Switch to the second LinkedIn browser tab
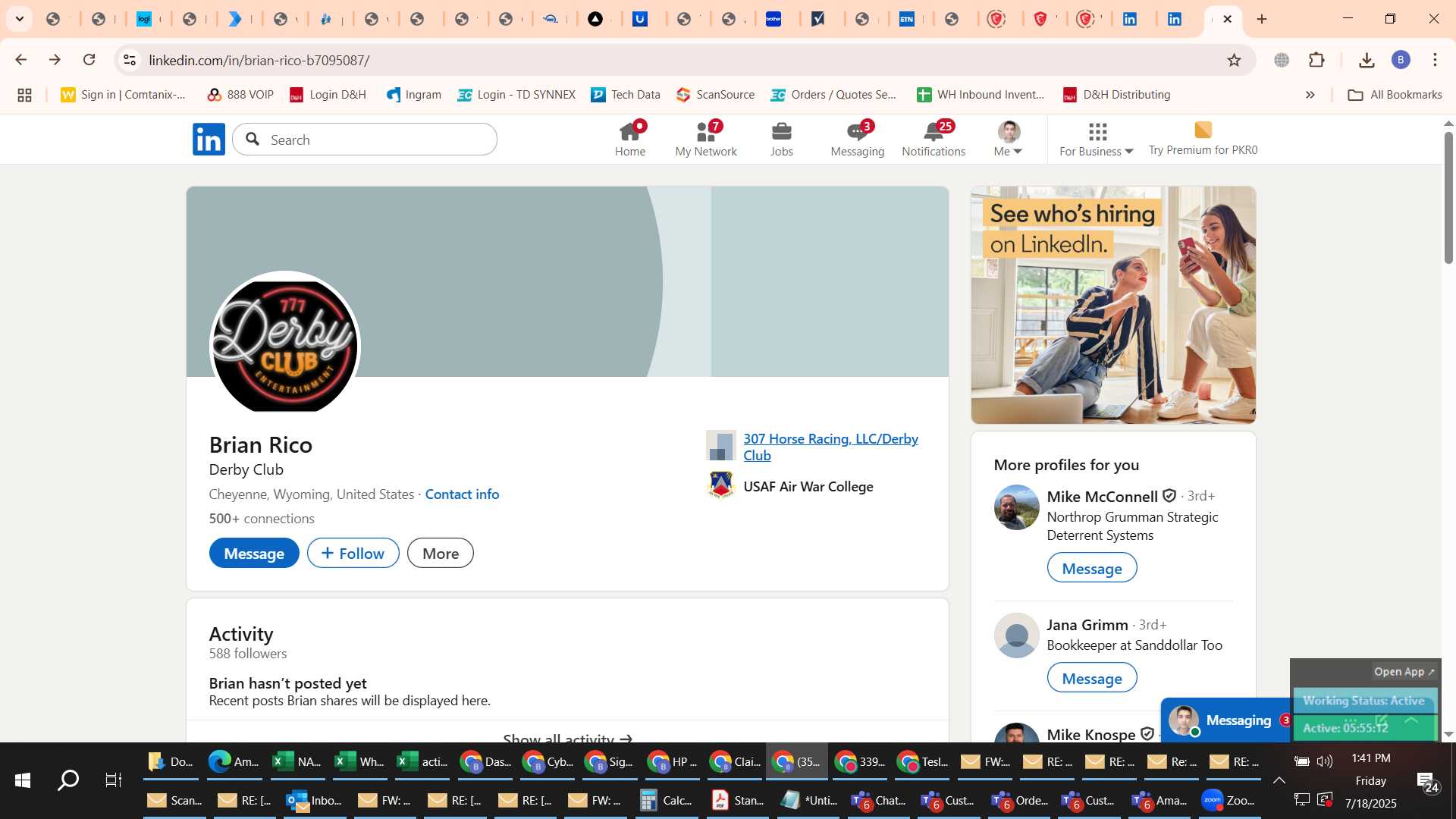The height and width of the screenshot is (819, 1456). coord(1175,19)
